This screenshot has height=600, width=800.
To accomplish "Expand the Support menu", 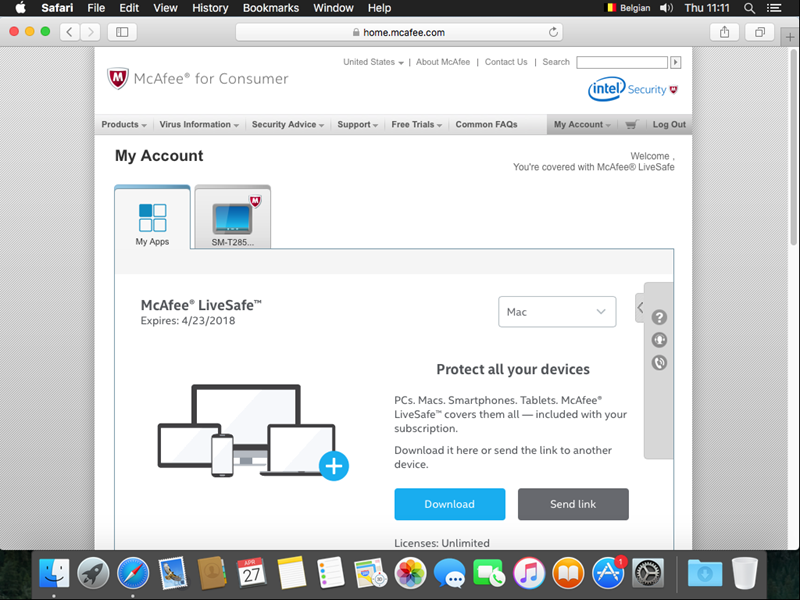I will pos(358,124).
